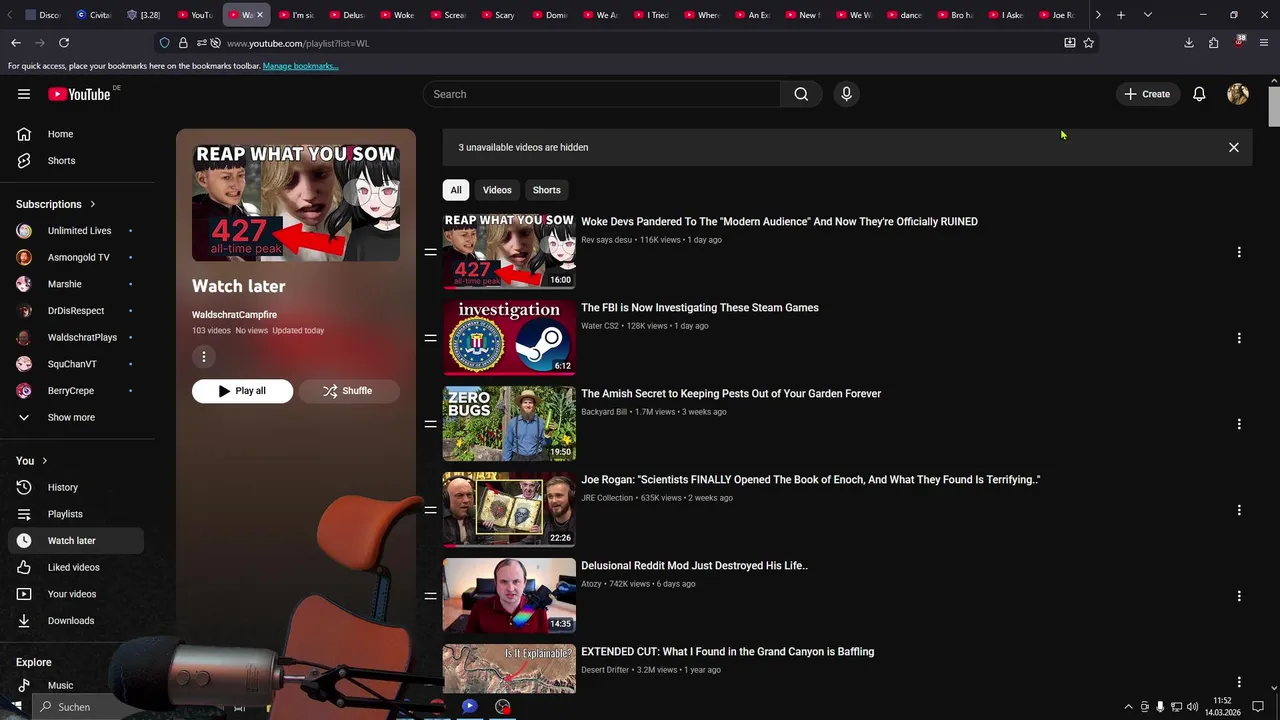Switch to the Discord browser tab
Screen dimensions: 1280x720
tap(43, 15)
